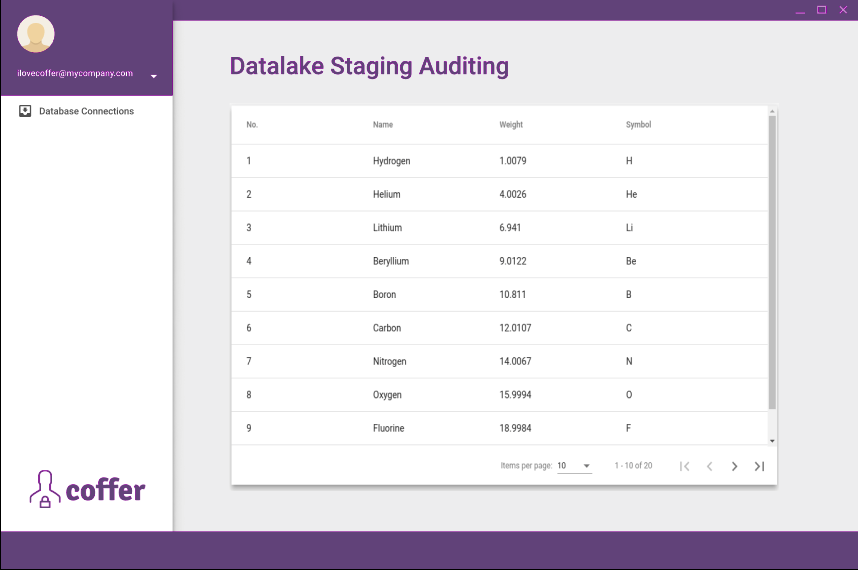Click the table scrollbar down arrow
858x570 pixels.
772,441
